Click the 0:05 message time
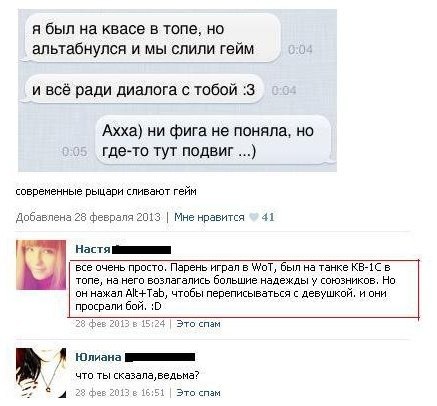437x406 pixels. [75, 152]
